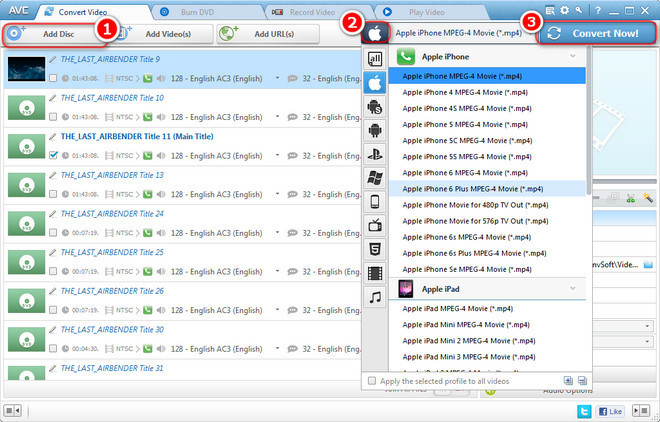
Task: Select the Apple devices category in sidebar
Action: tap(375, 83)
